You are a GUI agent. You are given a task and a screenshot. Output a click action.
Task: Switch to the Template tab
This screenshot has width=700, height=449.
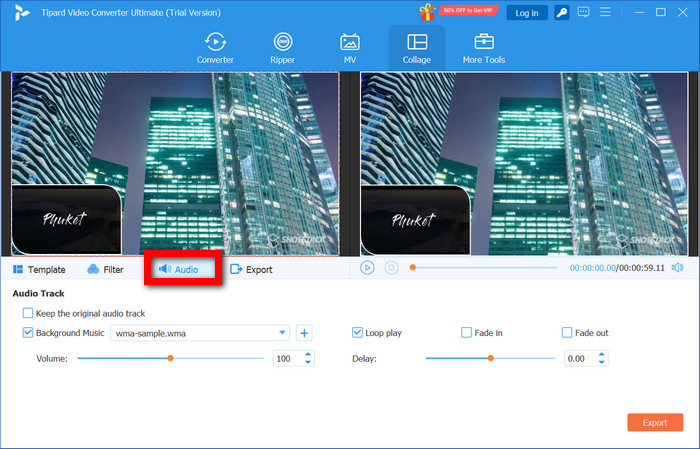[x=40, y=270]
